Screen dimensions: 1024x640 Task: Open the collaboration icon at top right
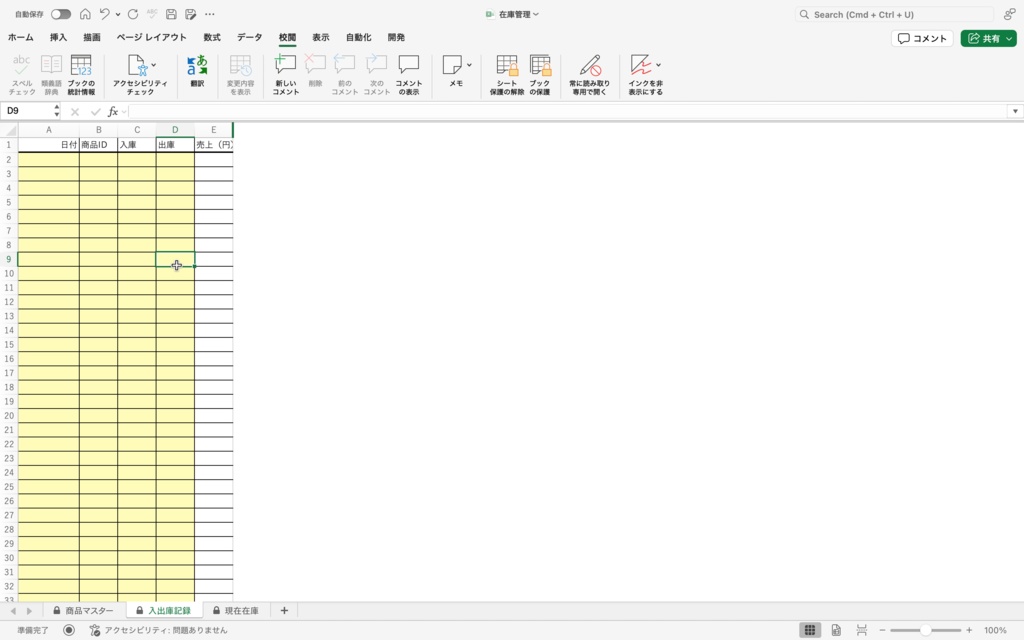pyautogui.click(x=1010, y=14)
